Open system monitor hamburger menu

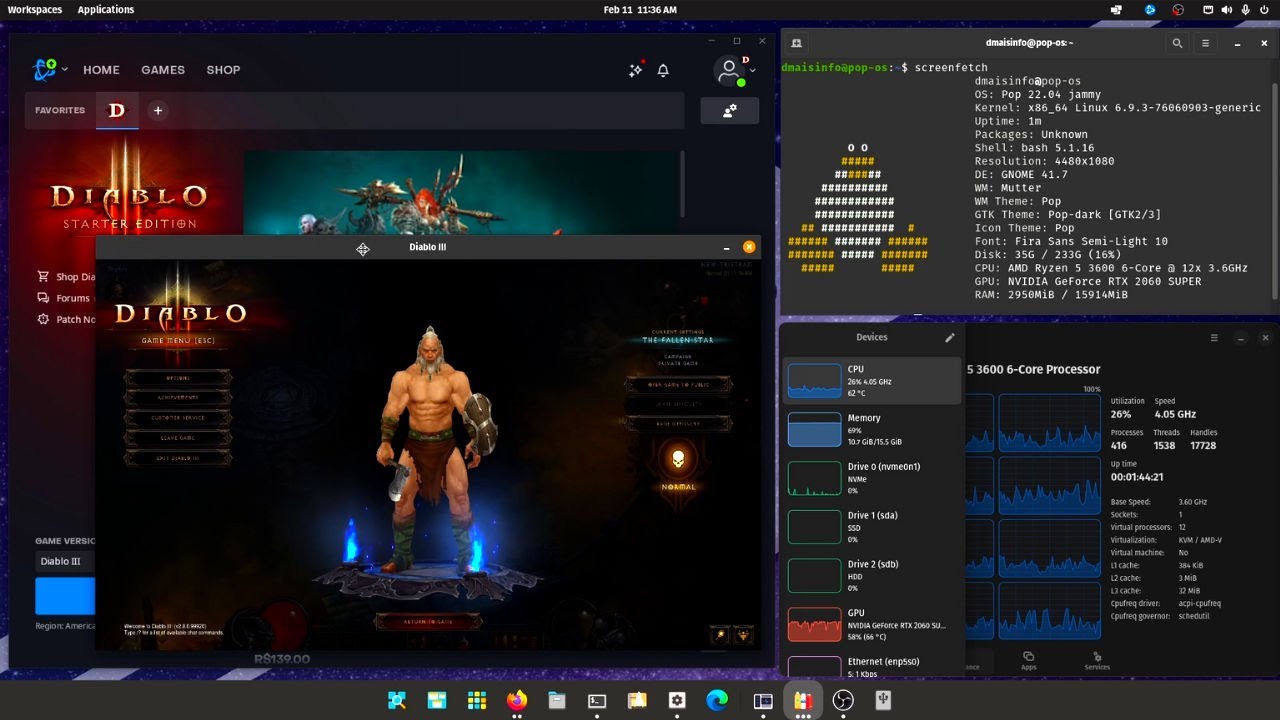click(1214, 338)
